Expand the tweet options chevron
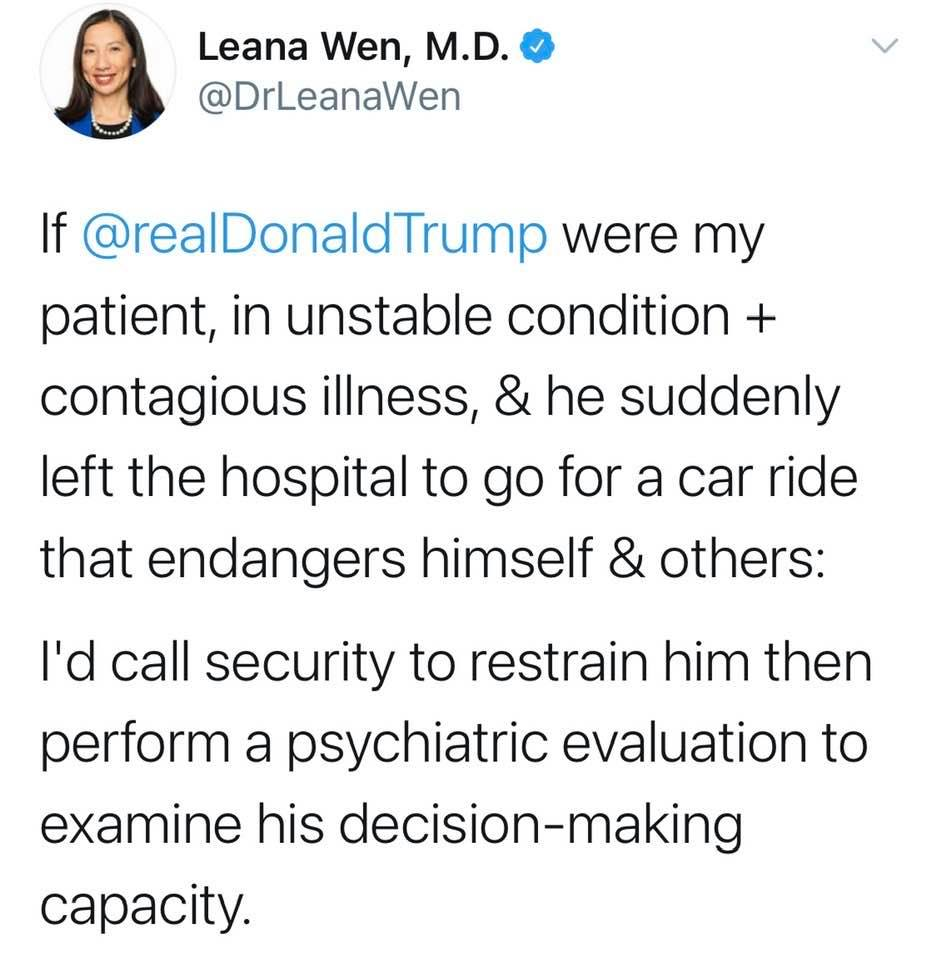The width and height of the screenshot is (936, 960). (885, 45)
